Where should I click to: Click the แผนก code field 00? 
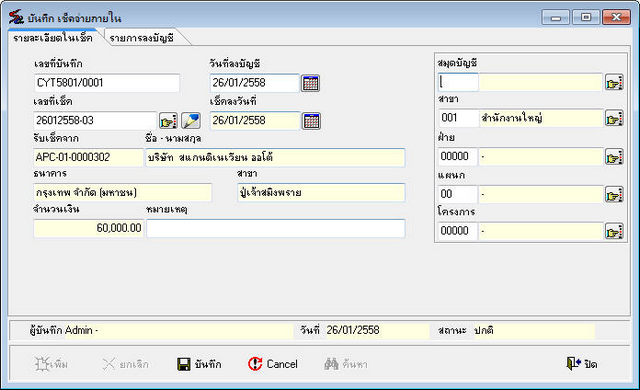pyautogui.click(x=458, y=195)
